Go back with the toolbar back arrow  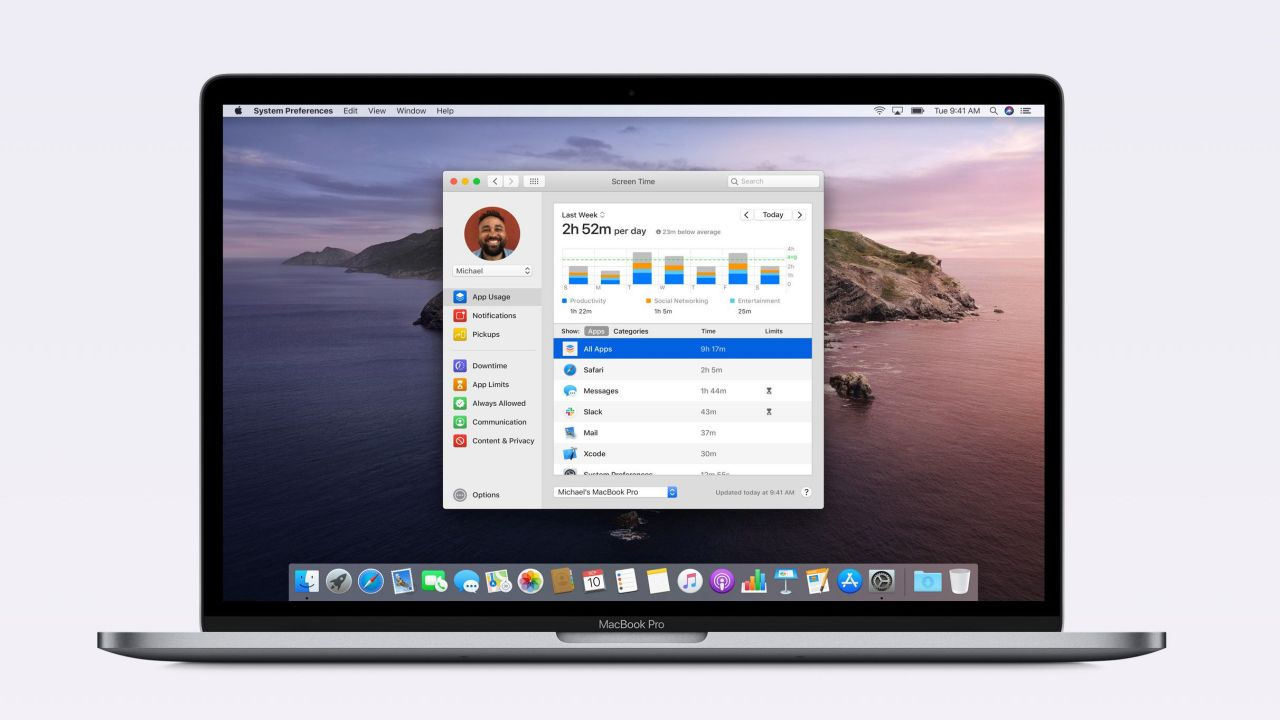click(x=495, y=181)
